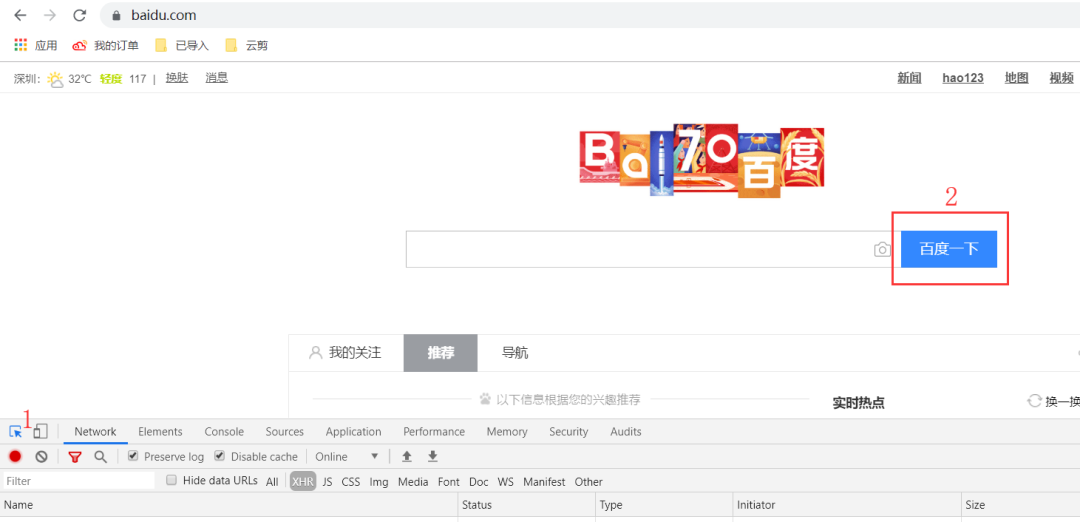
Task: Select the XHR request type filter
Action: pyautogui.click(x=302, y=481)
